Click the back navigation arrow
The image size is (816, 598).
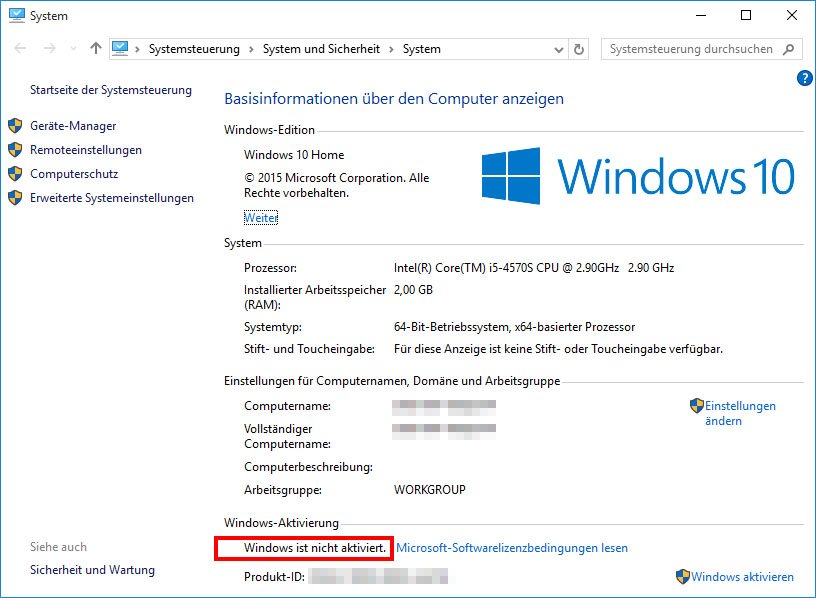(x=20, y=48)
